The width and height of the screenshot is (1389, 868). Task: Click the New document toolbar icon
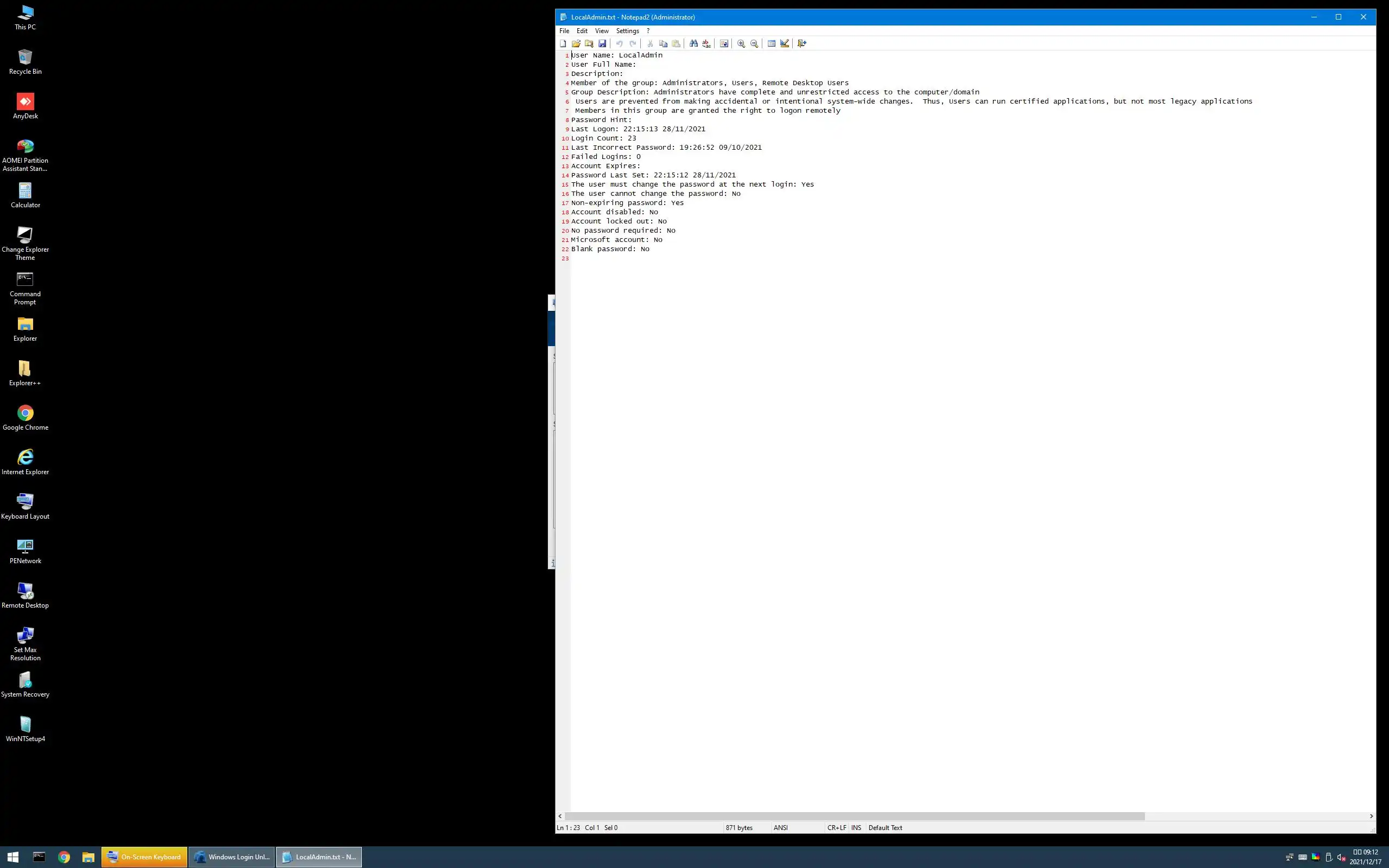tap(563, 43)
